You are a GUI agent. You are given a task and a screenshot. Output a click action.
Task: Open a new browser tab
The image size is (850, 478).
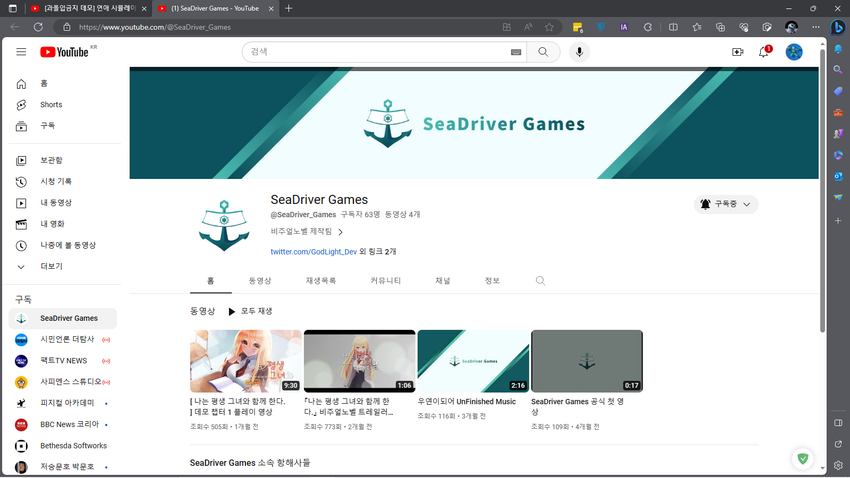coord(288,8)
